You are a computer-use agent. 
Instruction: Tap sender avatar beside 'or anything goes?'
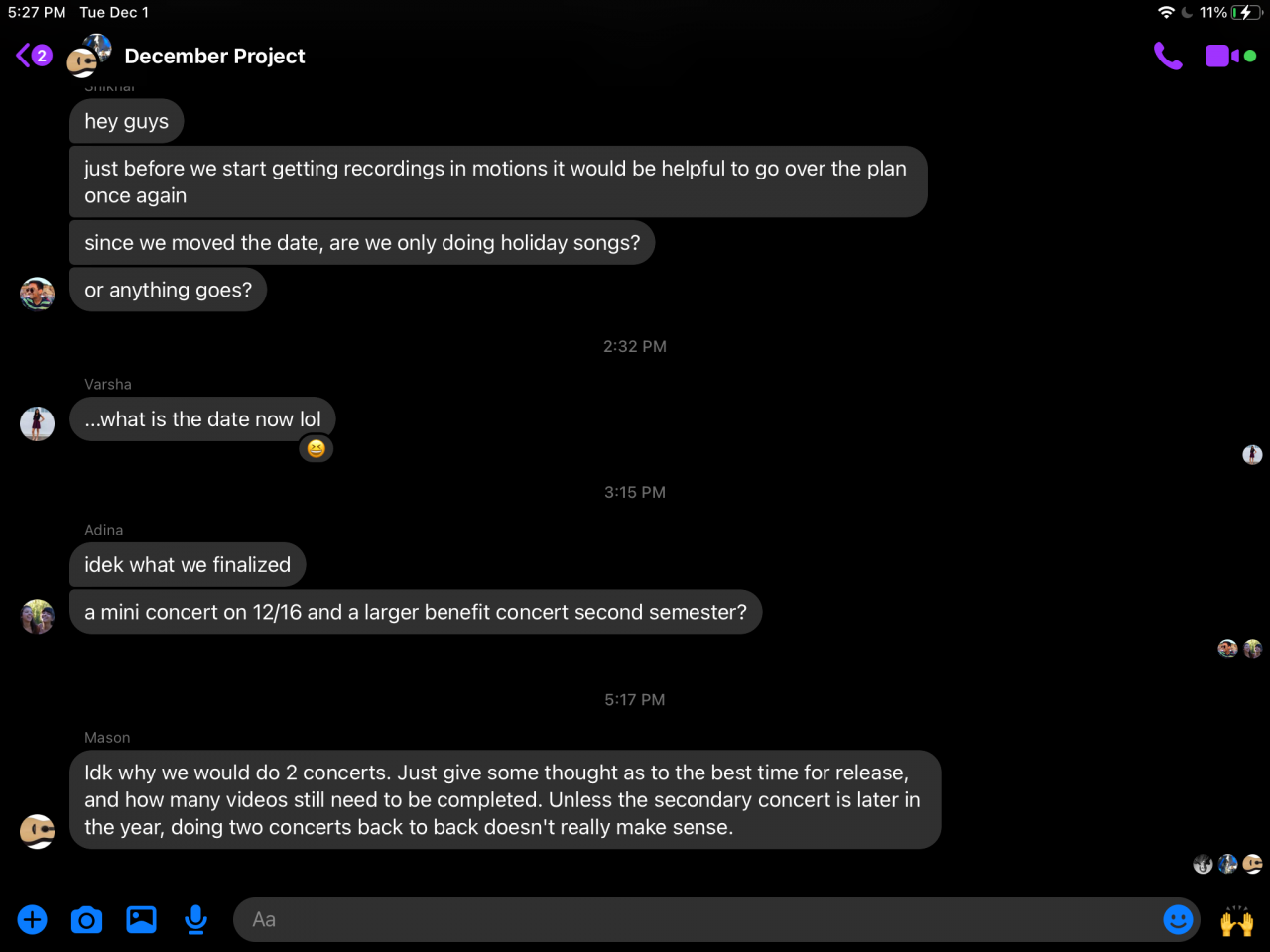coord(38,294)
